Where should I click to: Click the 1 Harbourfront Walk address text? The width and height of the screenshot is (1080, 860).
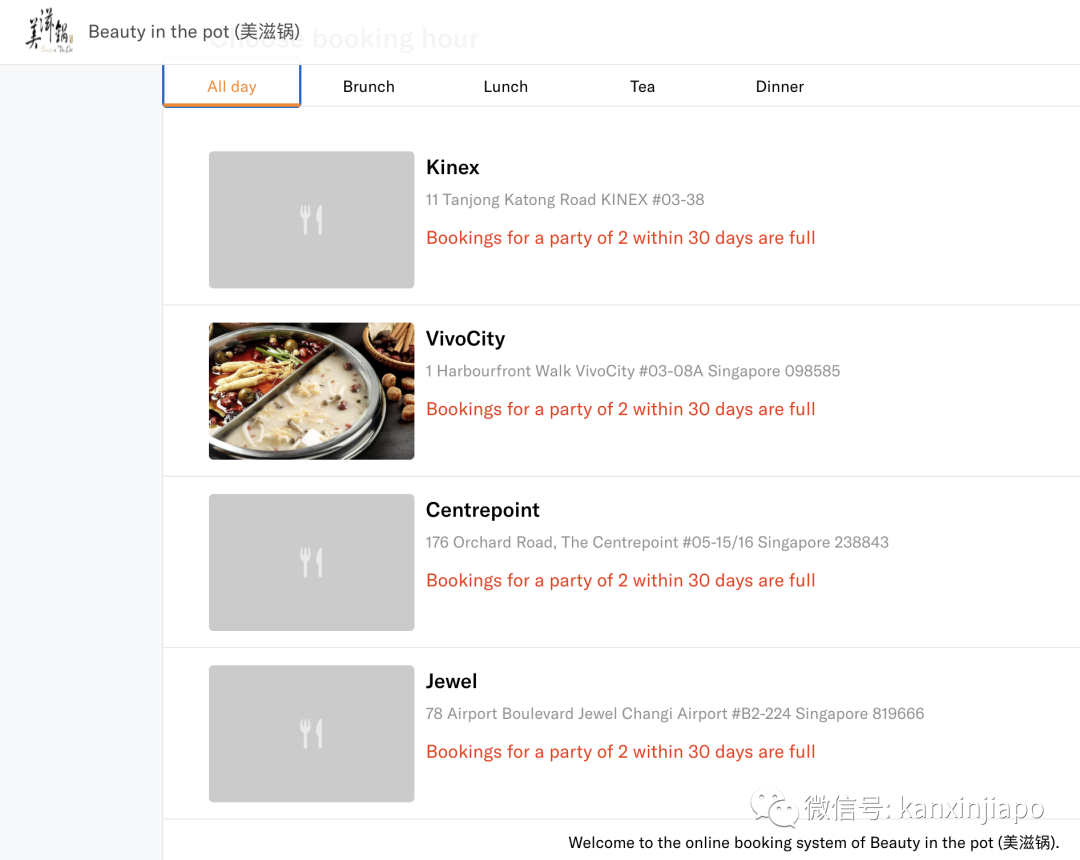point(632,371)
